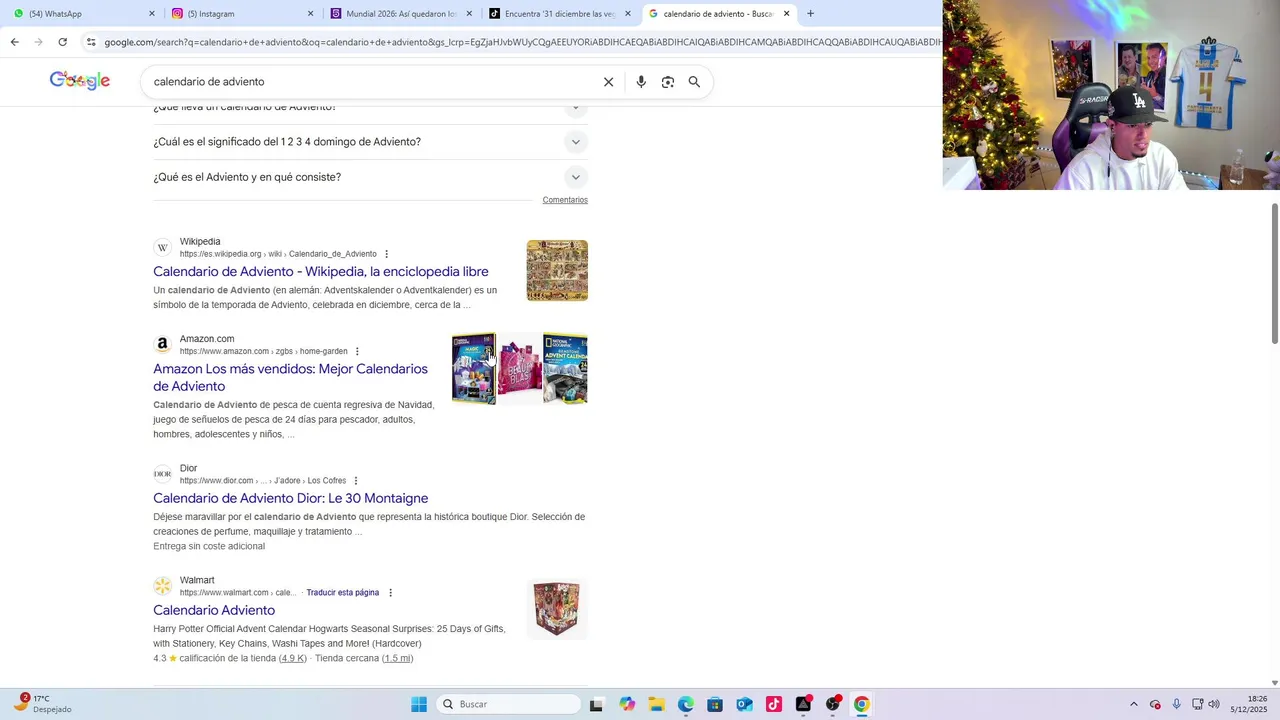Go back with the browser back arrow

click(x=14, y=42)
